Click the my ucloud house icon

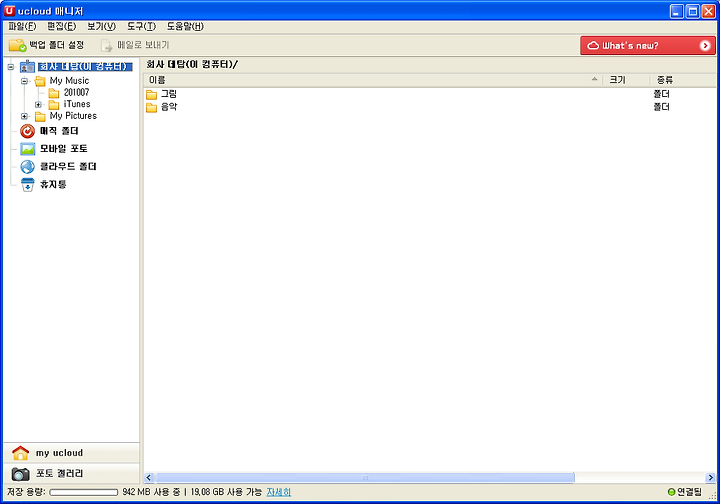[20, 453]
